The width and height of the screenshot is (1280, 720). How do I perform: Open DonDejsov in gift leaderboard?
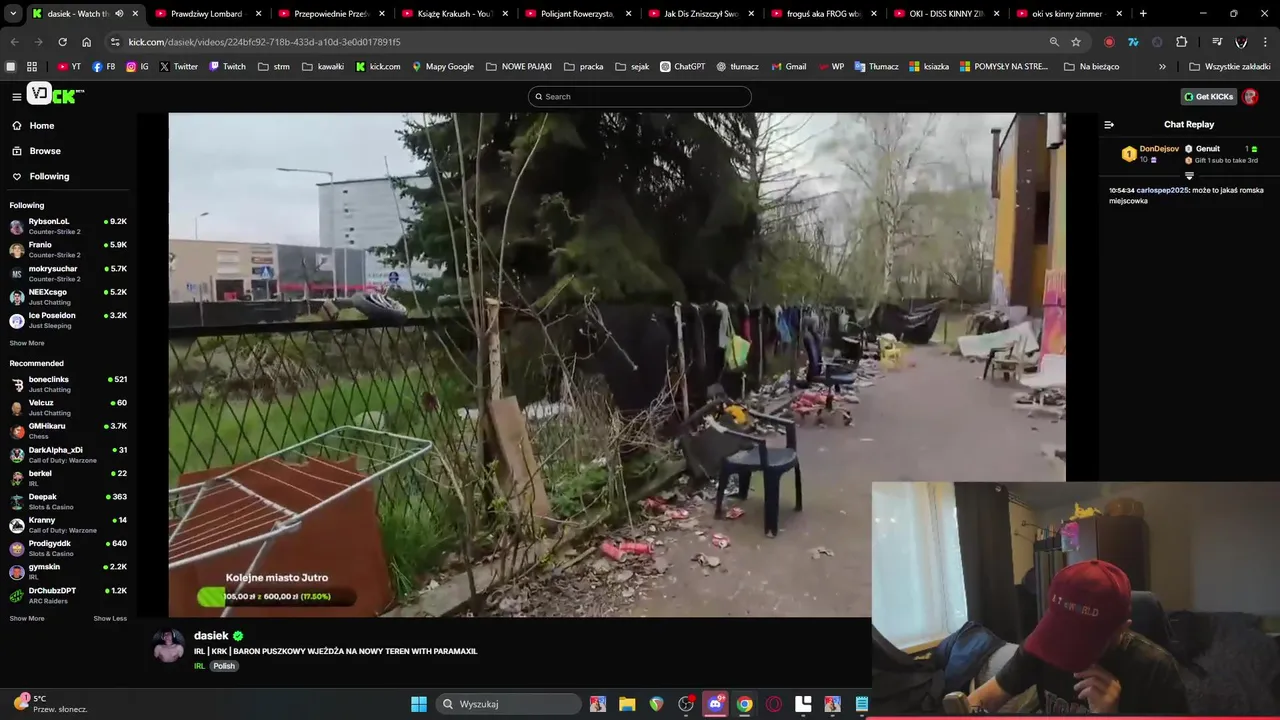coord(1159,149)
